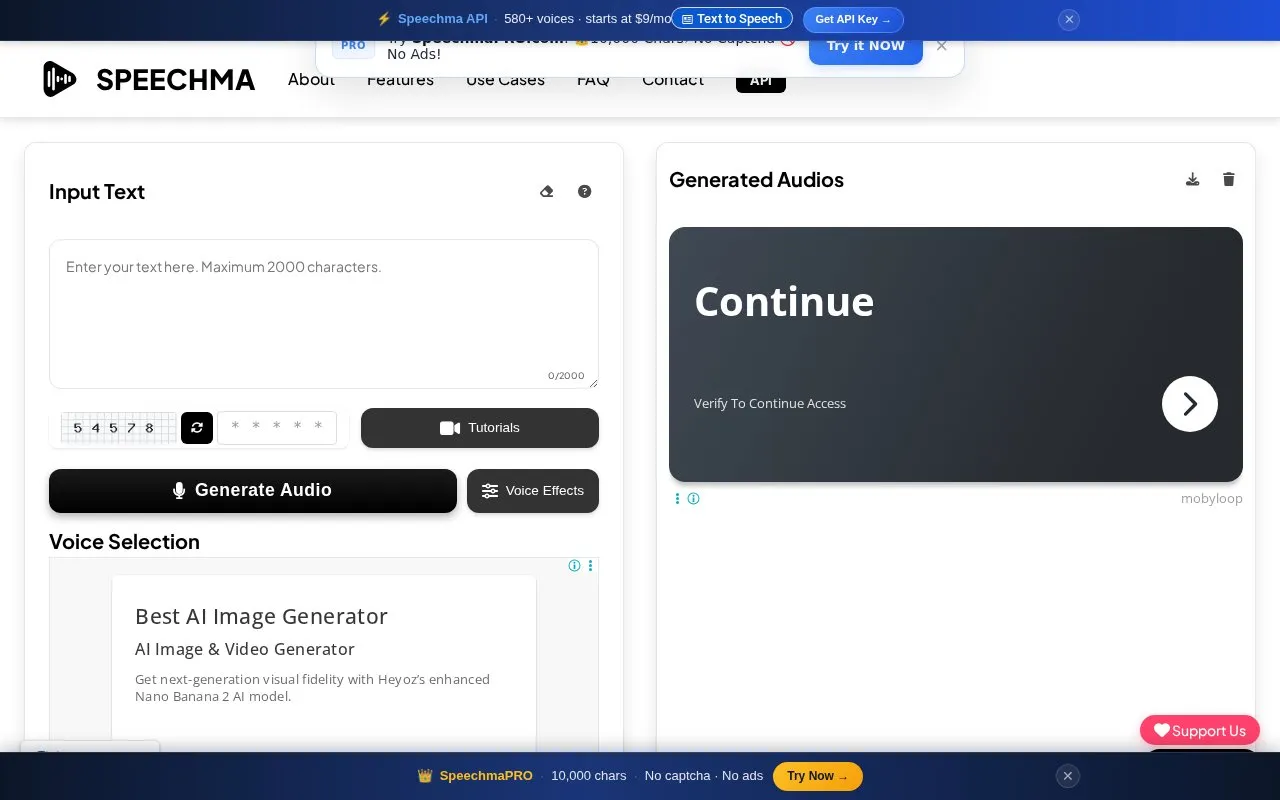Click the Continue heading on the ad
Screen dimensions: 1280x800
pyautogui.click(x=784, y=302)
